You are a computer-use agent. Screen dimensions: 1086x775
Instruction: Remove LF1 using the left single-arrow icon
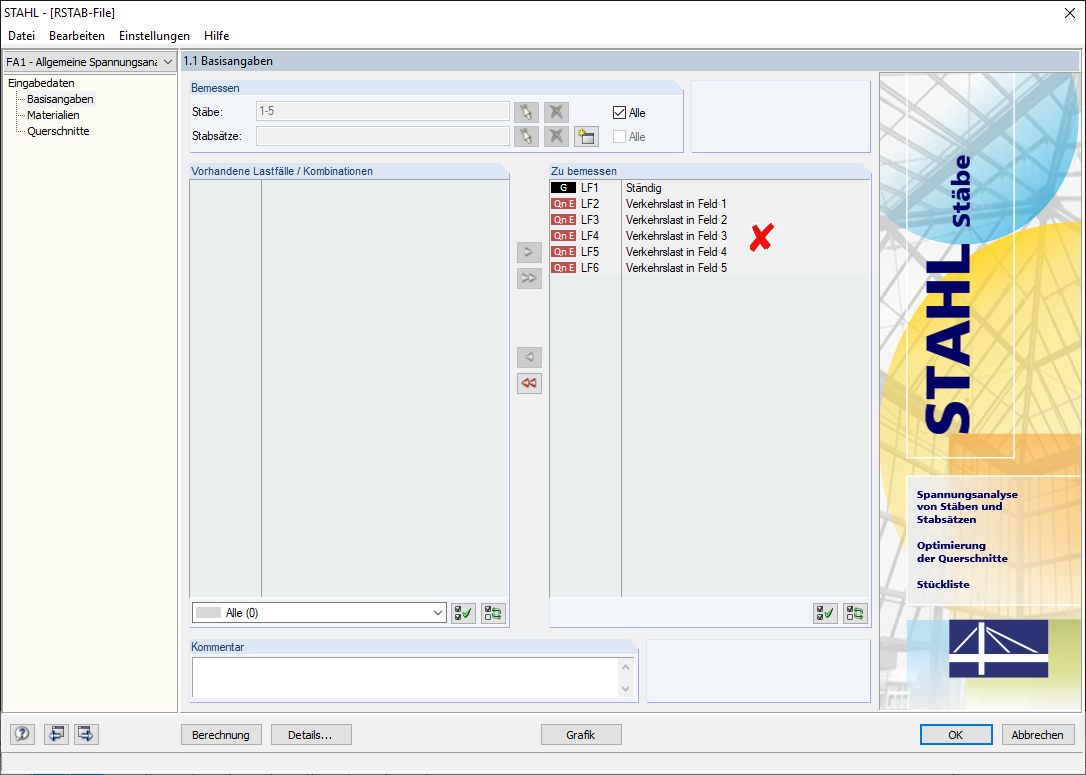coord(529,356)
